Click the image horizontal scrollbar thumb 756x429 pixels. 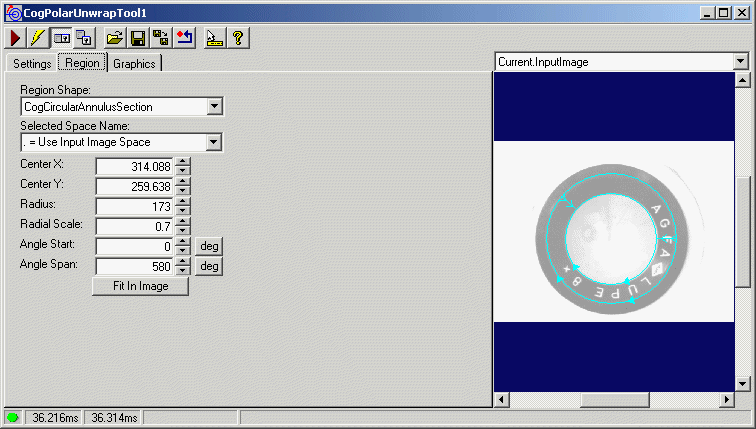click(x=615, y=400)
